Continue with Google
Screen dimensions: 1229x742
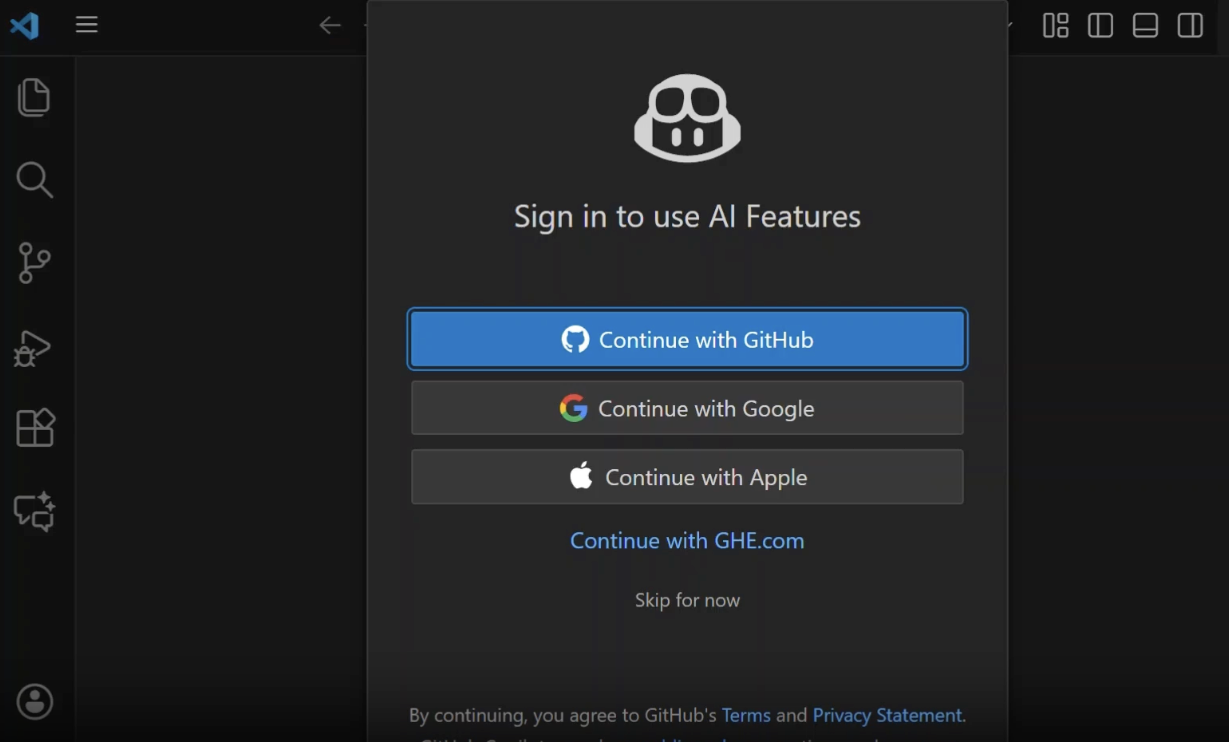687,407
